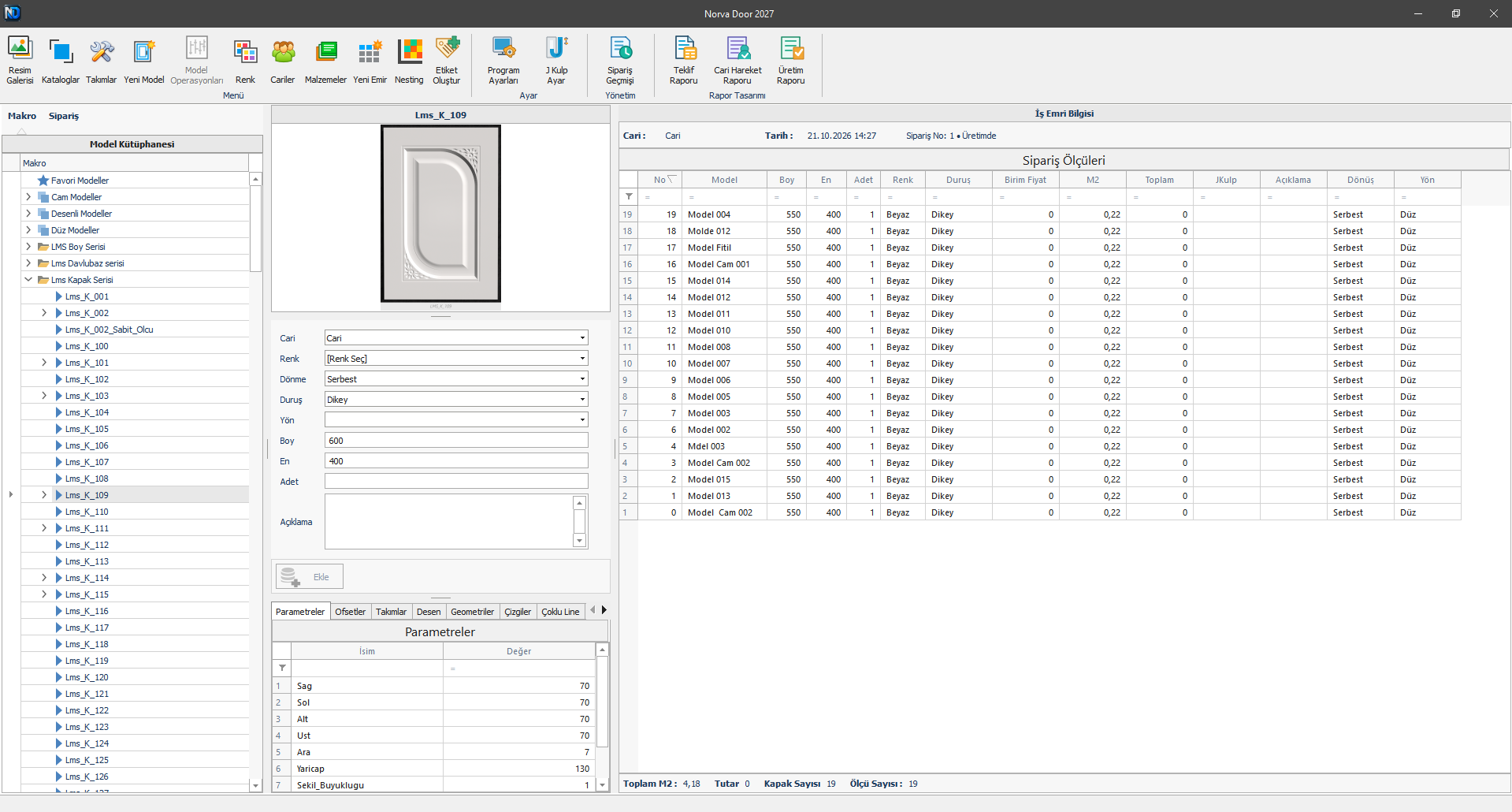The image size is (1512, 812).
Task: Open the empty Yön dropdown
Action: [582, 420]
